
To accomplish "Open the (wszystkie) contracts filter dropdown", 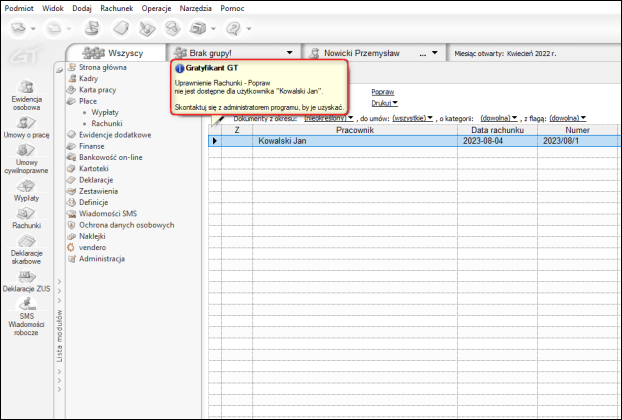I will click(x=413, y=118).
